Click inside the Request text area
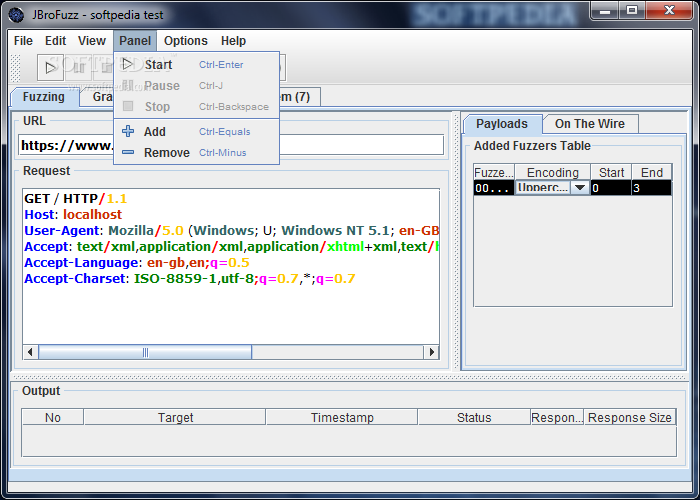This screenshot has height=500, width=700. tap(231, 267)
